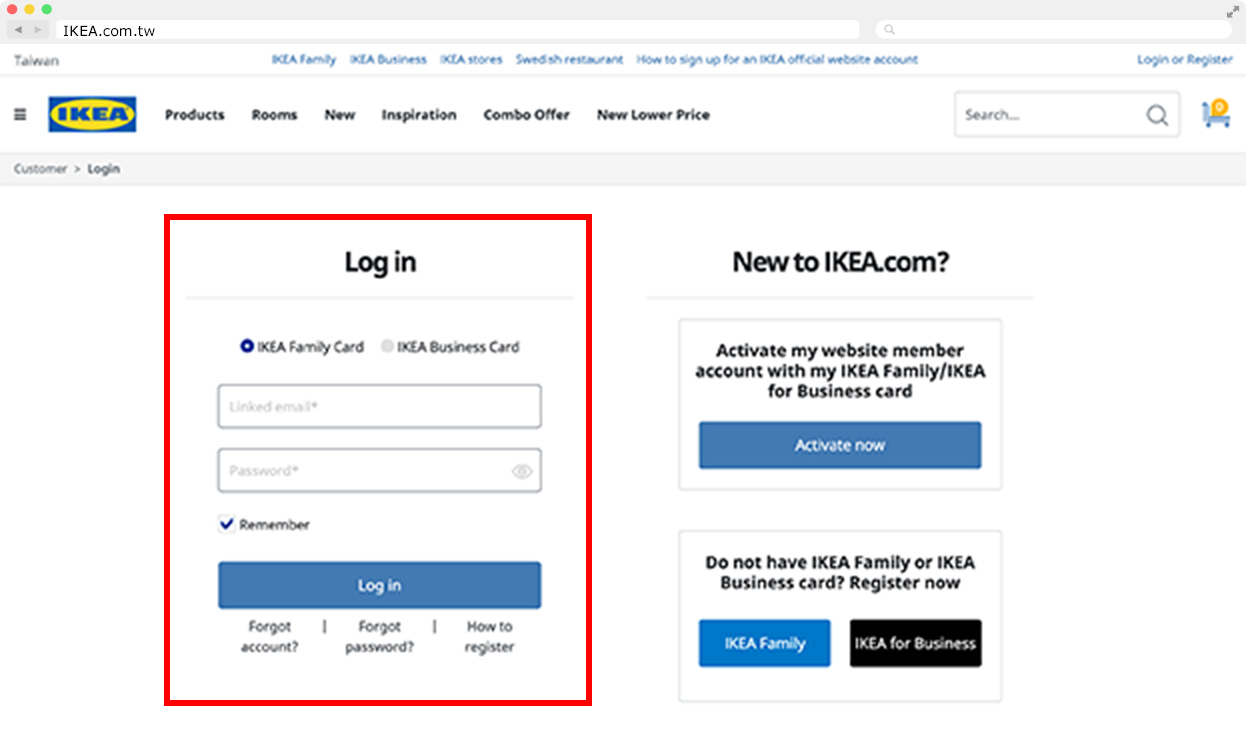Click the browser fullscreen expand icon
The image size is (1246, 756).
pyautogui.click(x=1232, y=12)
